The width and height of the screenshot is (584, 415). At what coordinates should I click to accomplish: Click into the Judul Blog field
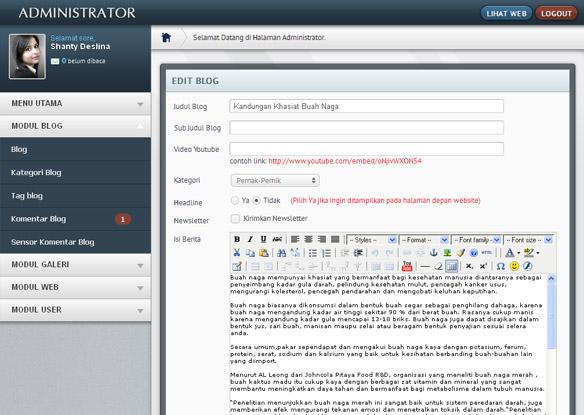(x=366, y=106)
